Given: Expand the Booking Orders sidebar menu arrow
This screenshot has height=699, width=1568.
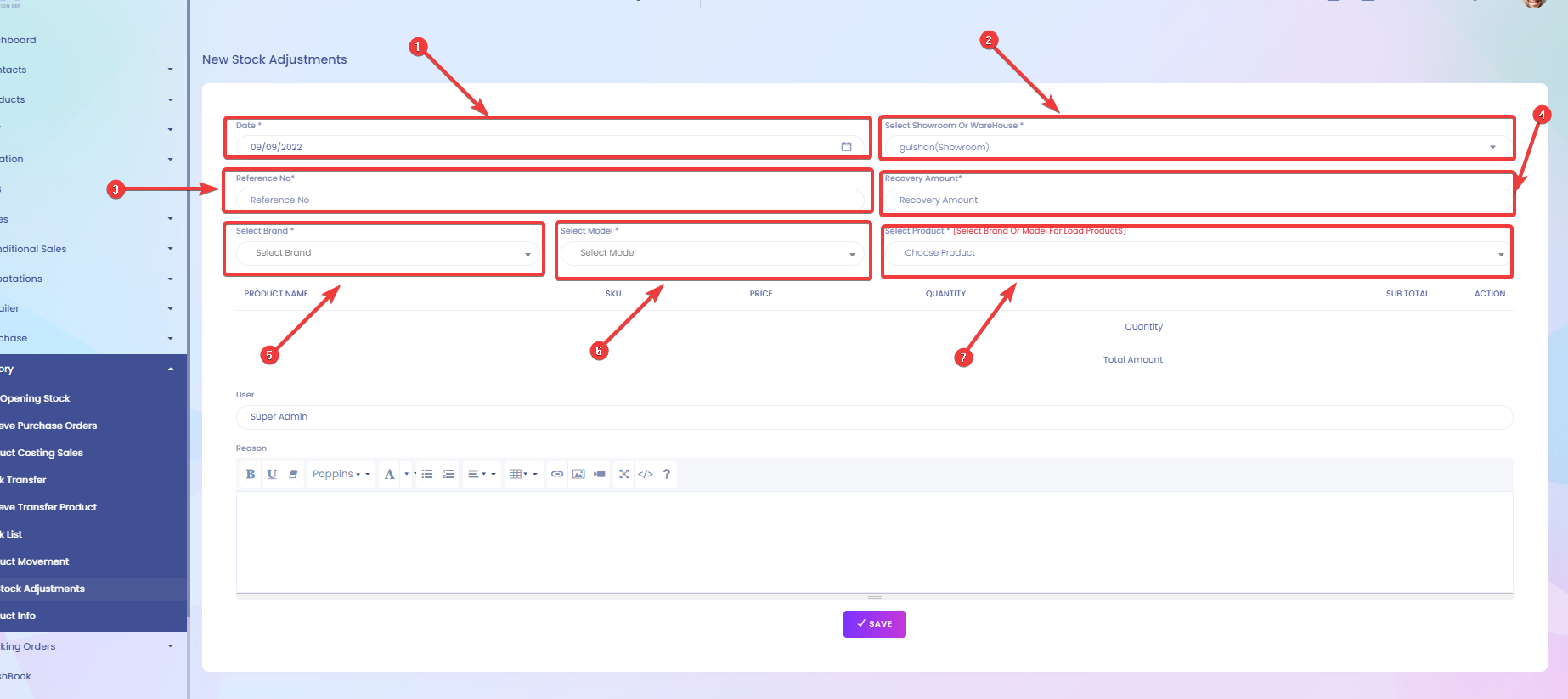Looking at the screenshot, I should 171,646.
